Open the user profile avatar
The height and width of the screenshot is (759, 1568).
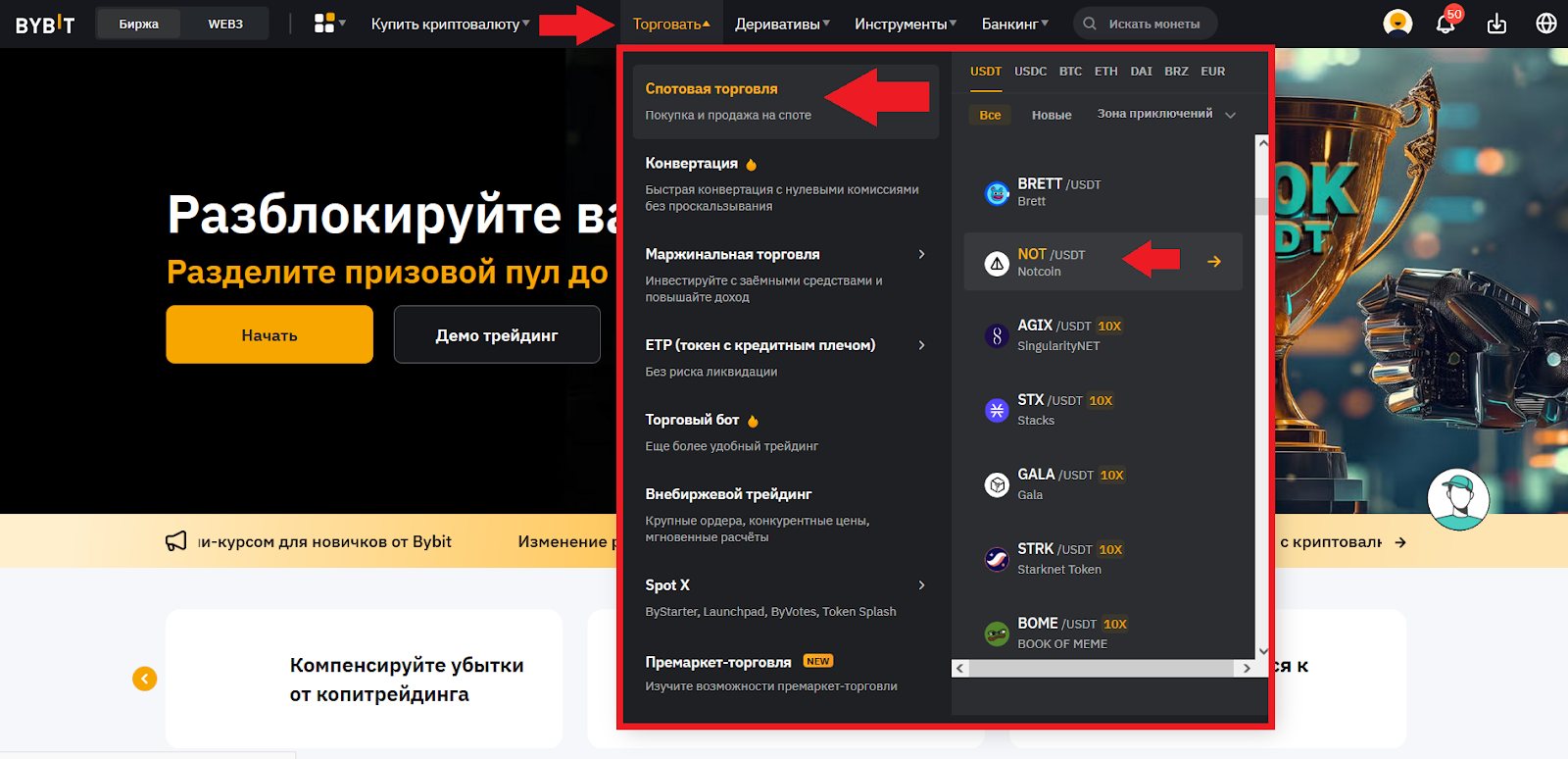click(1397, 23)
